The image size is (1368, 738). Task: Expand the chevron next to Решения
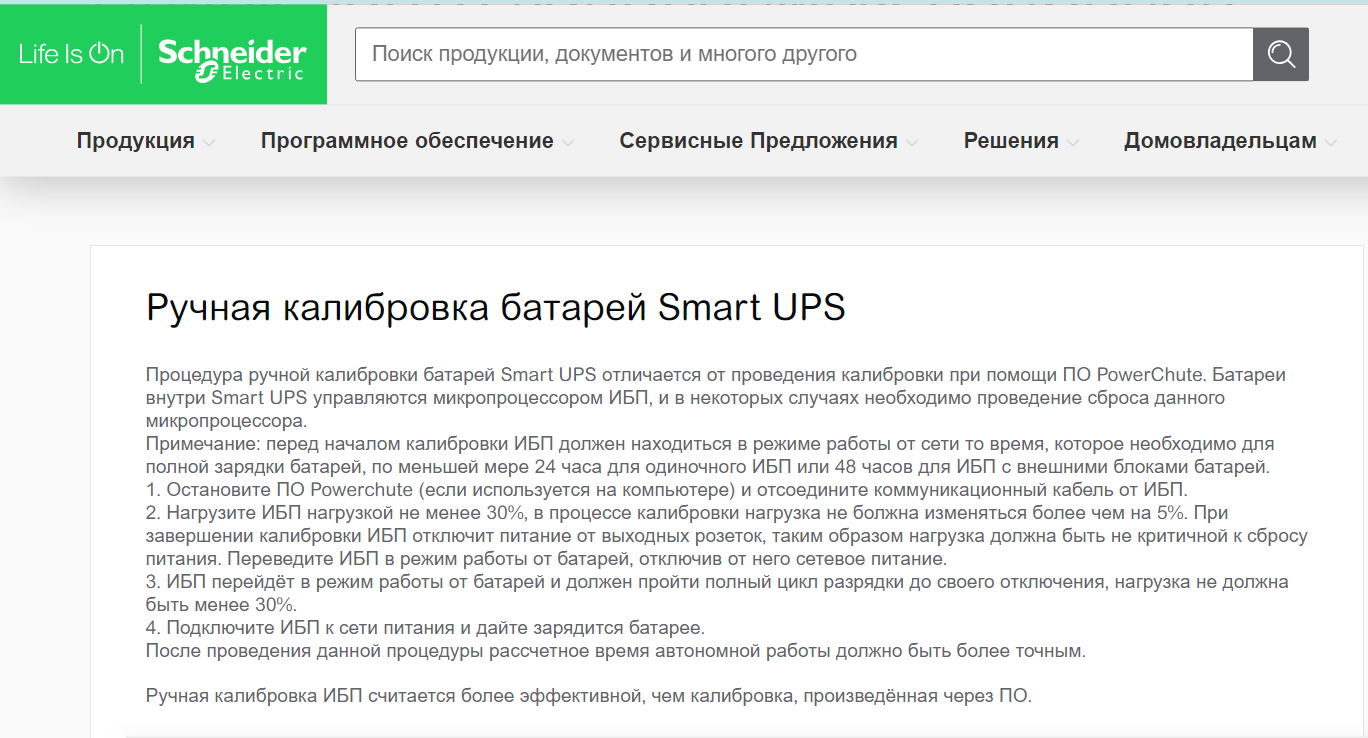tap(1073, 143)
